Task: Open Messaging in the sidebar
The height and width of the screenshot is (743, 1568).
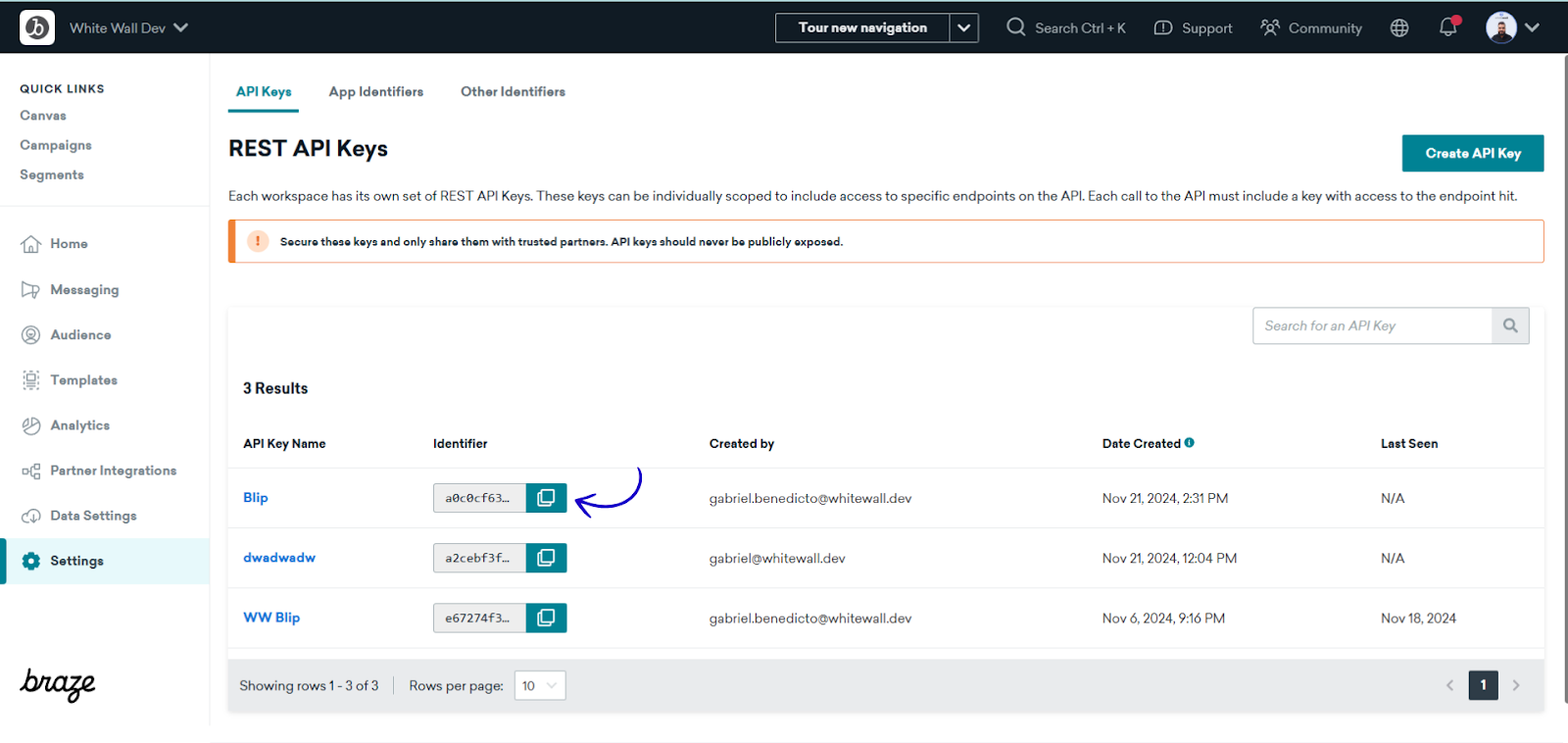Action: click(84, 290)
